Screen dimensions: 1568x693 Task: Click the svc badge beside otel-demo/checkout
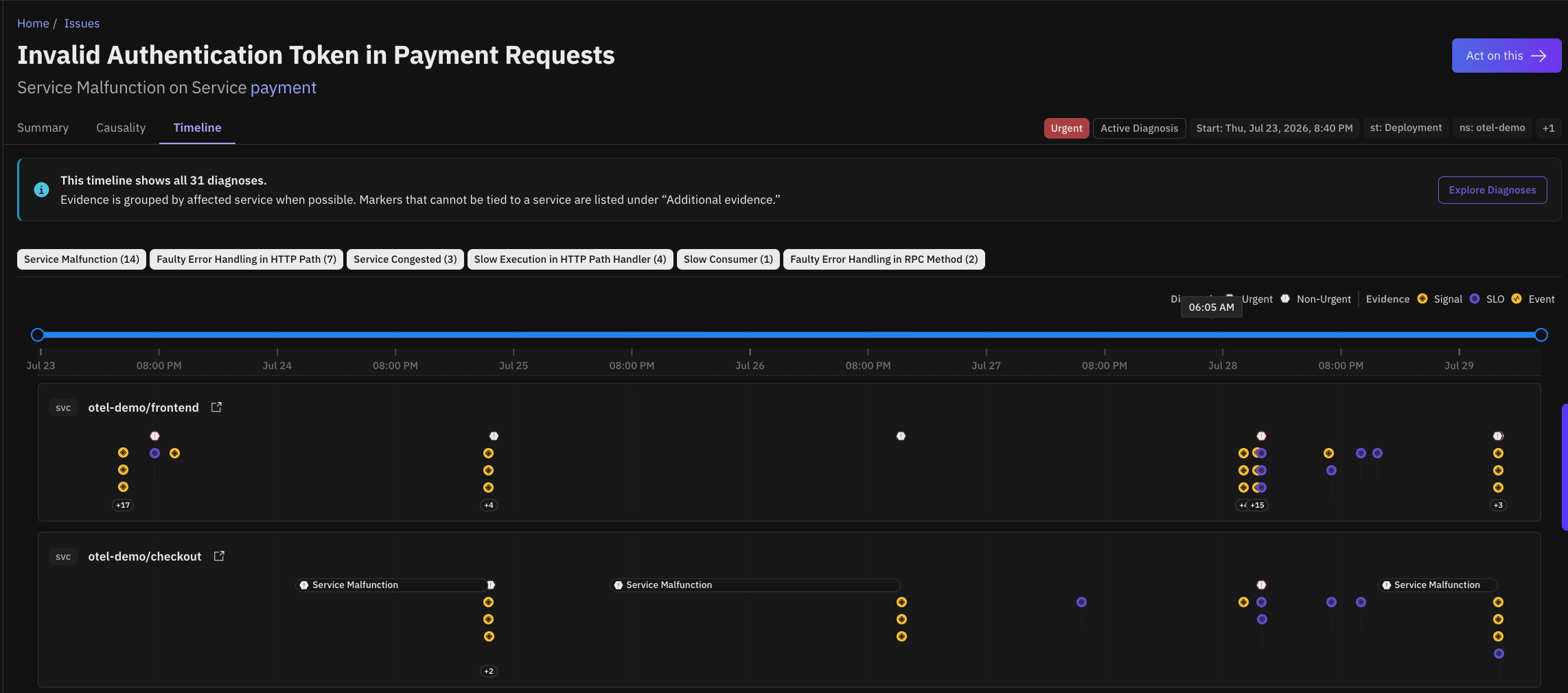[63, 556]
